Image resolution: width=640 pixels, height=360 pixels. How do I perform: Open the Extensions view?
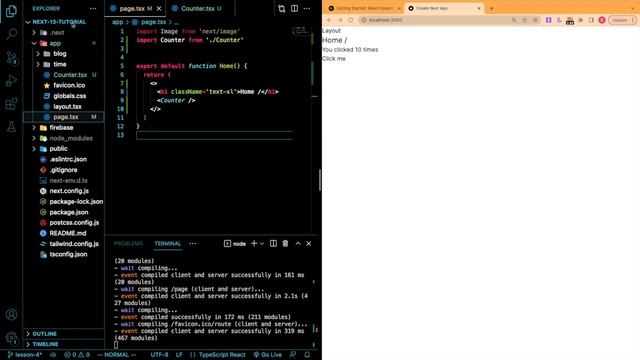tap(11, 104)
